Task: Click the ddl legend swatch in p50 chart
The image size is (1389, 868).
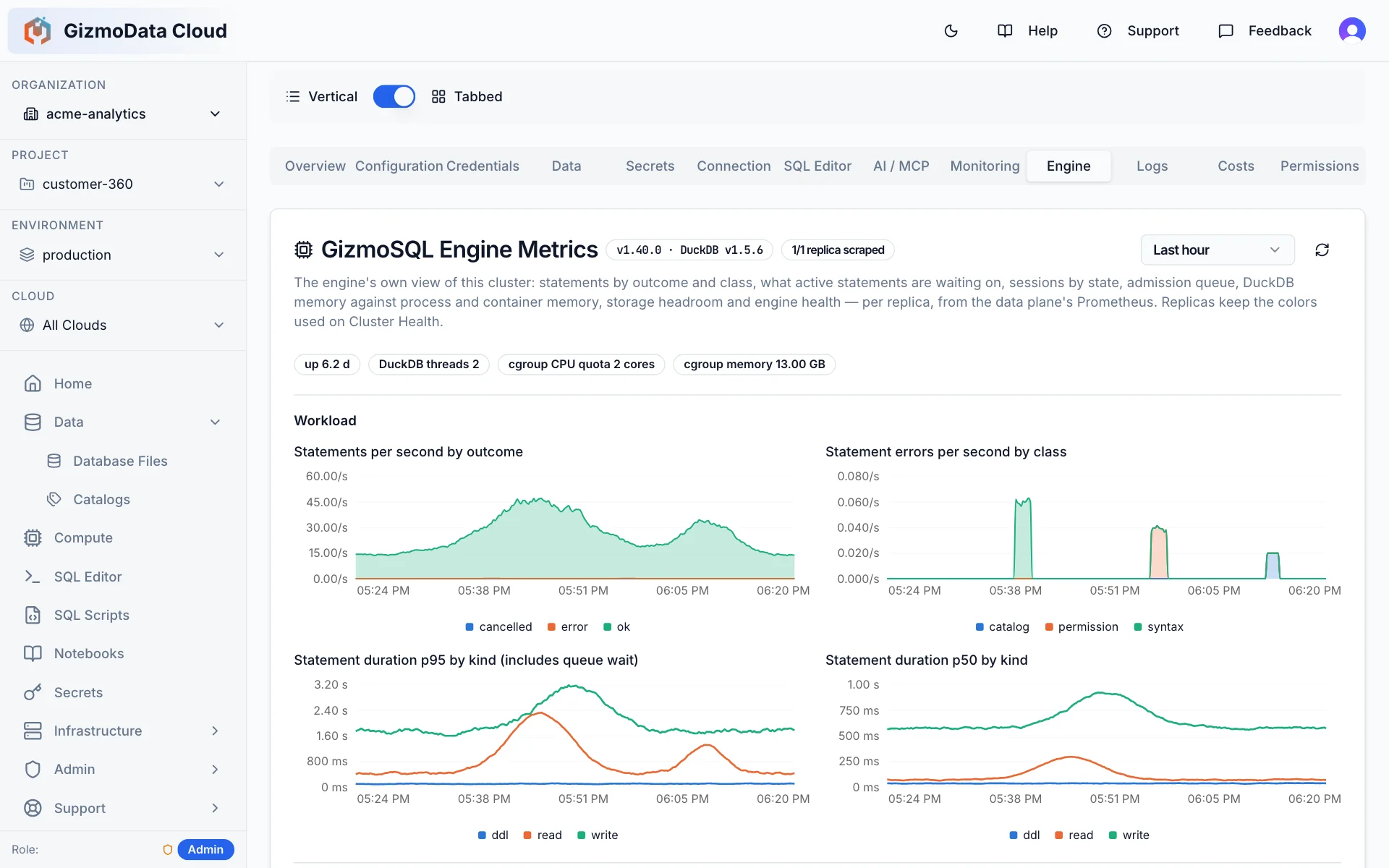Action: tap(1014, 835)
